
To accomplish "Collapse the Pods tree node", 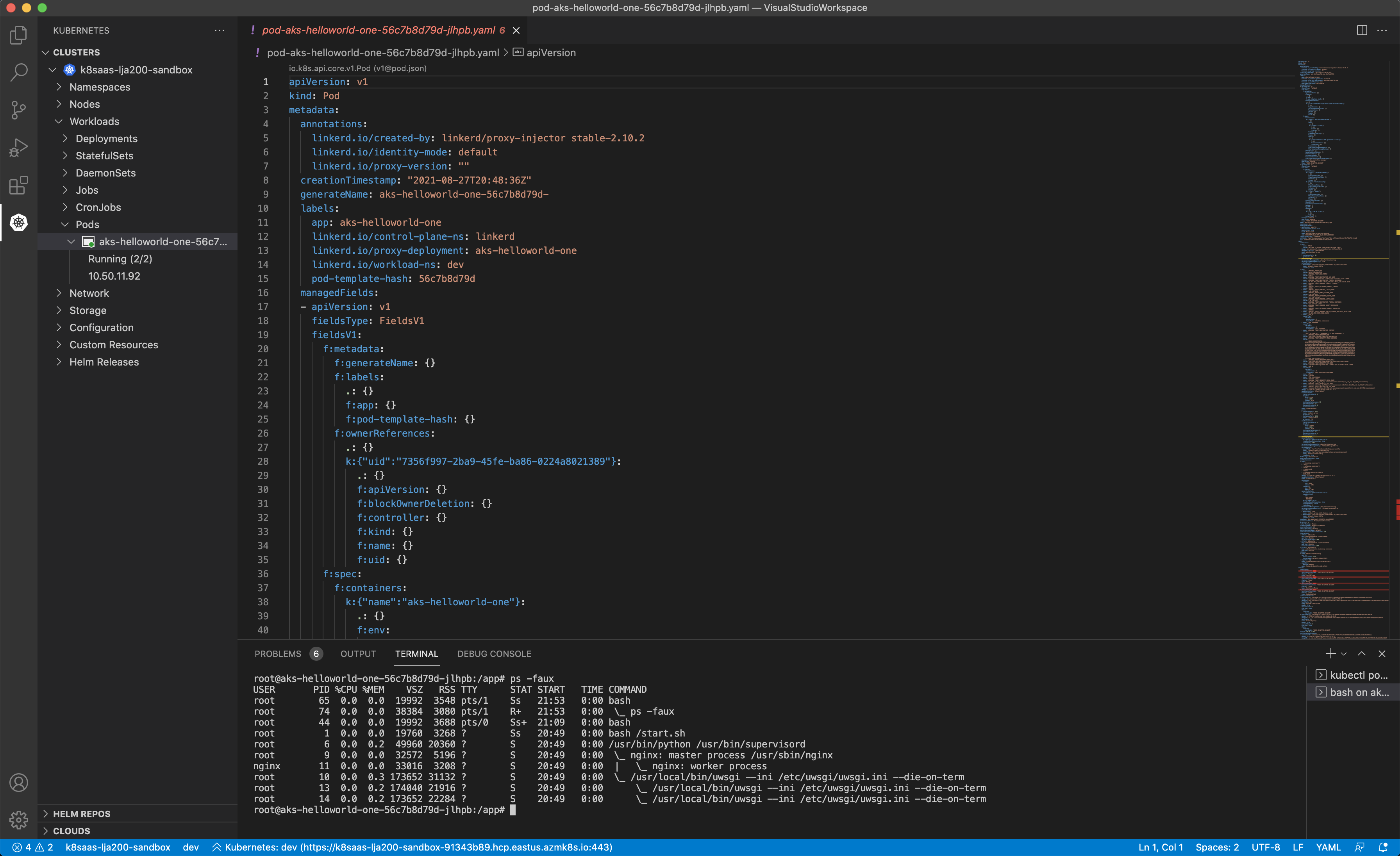I will click(x=65, y=224).
